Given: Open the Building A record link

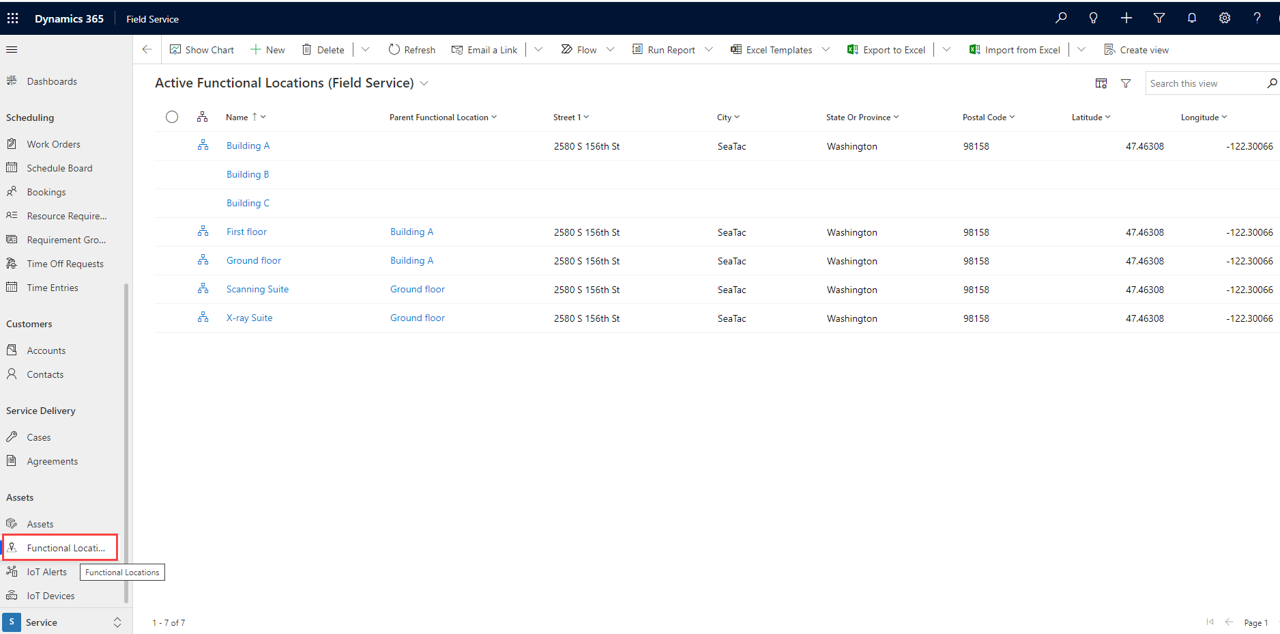Looking at the screenshot, I should [248, 146].
